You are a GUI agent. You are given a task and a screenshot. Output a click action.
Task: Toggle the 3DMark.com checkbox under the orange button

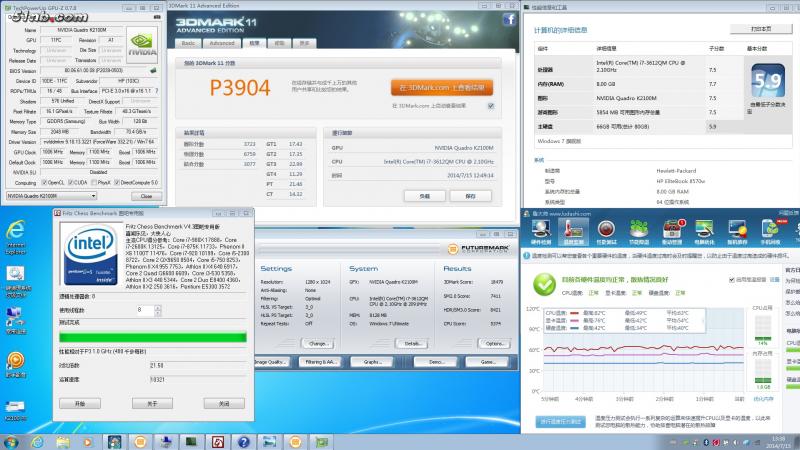(x=491, y=106)
